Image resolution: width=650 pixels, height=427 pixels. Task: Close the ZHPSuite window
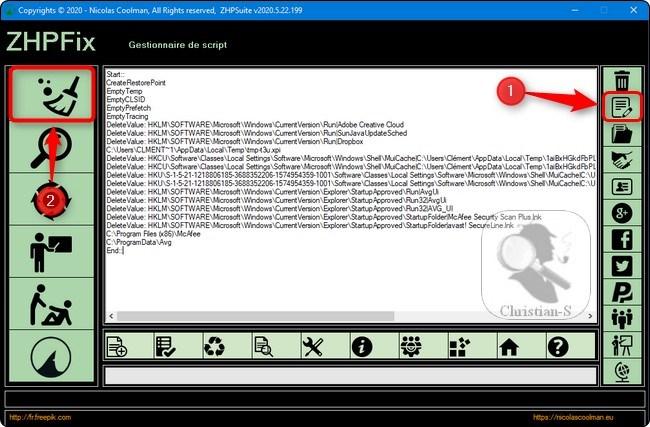[633, 10]
